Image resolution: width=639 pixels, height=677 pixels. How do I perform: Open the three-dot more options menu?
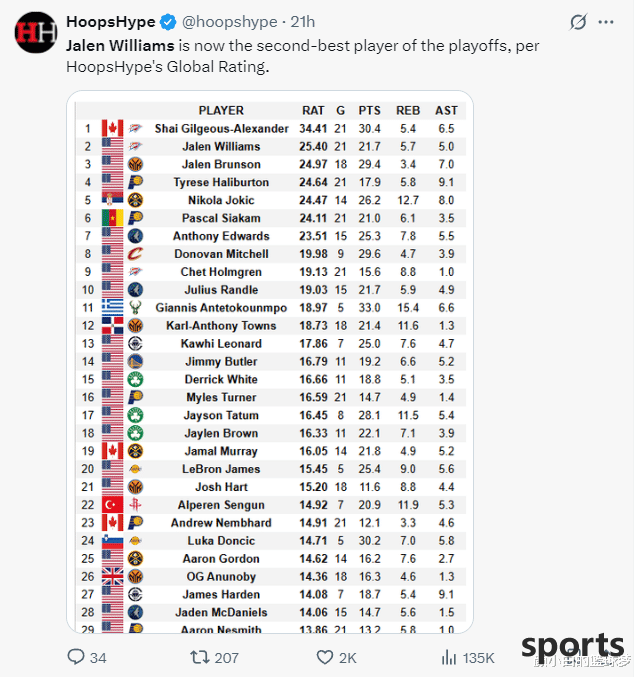click(x=606, y=22)
